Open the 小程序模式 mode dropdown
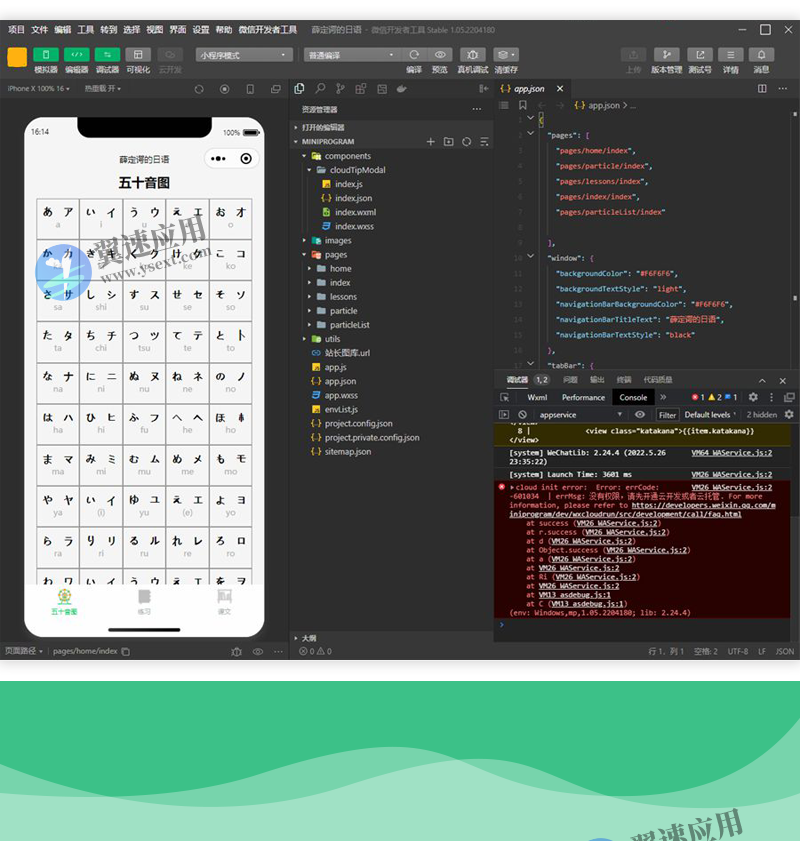The image size is (800, 841). click(244, 55)
